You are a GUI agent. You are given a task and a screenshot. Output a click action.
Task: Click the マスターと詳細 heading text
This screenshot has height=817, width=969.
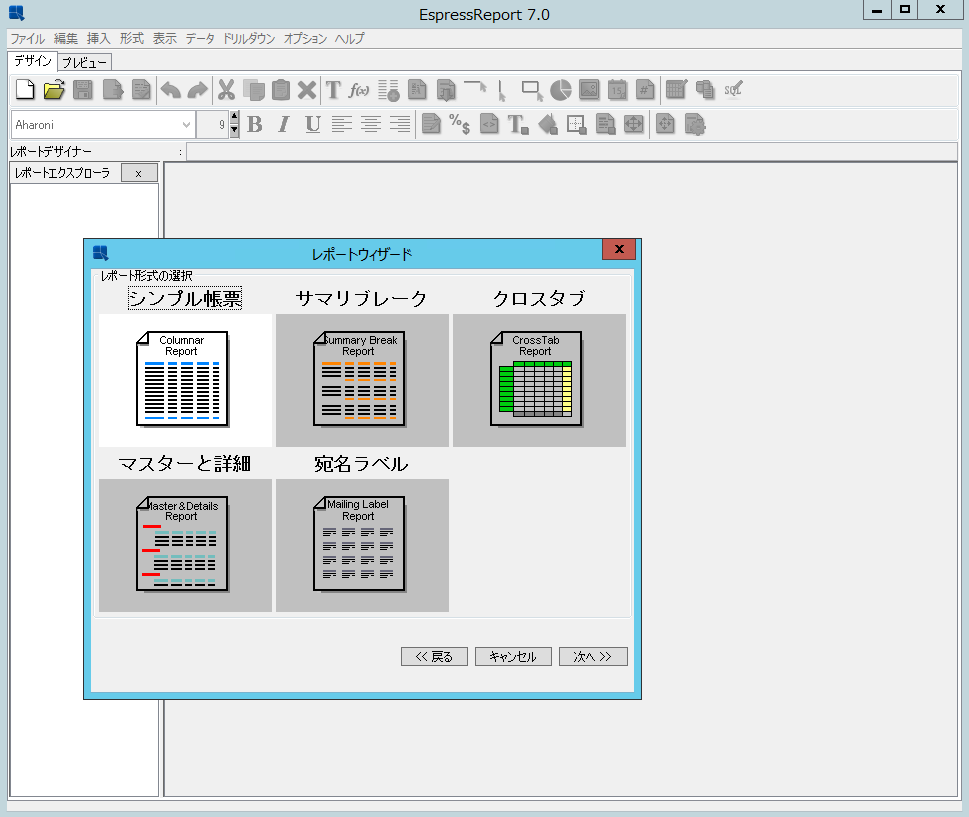185,464
